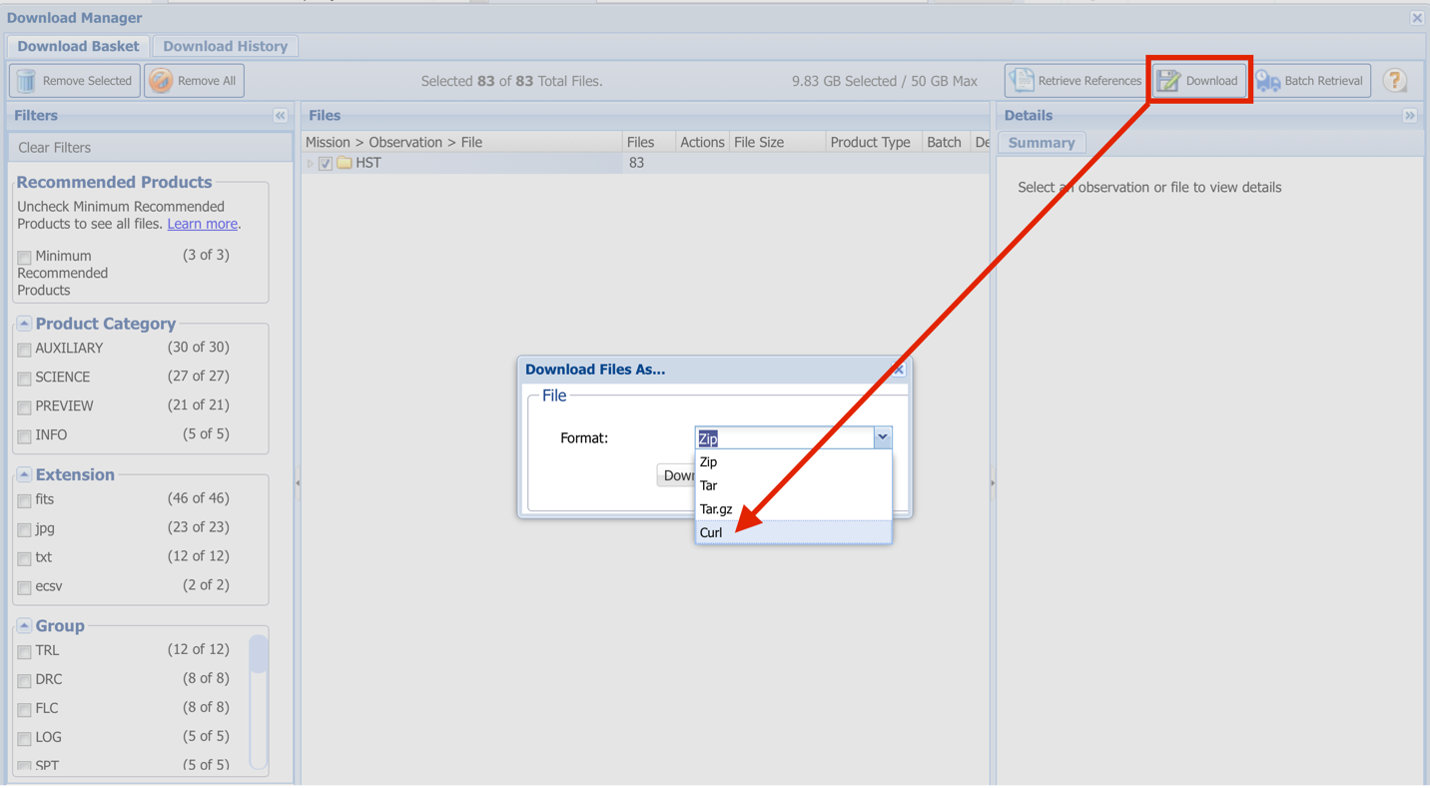1430x788 pixels.
Task: Open the Learn more link
Action: 202,224
